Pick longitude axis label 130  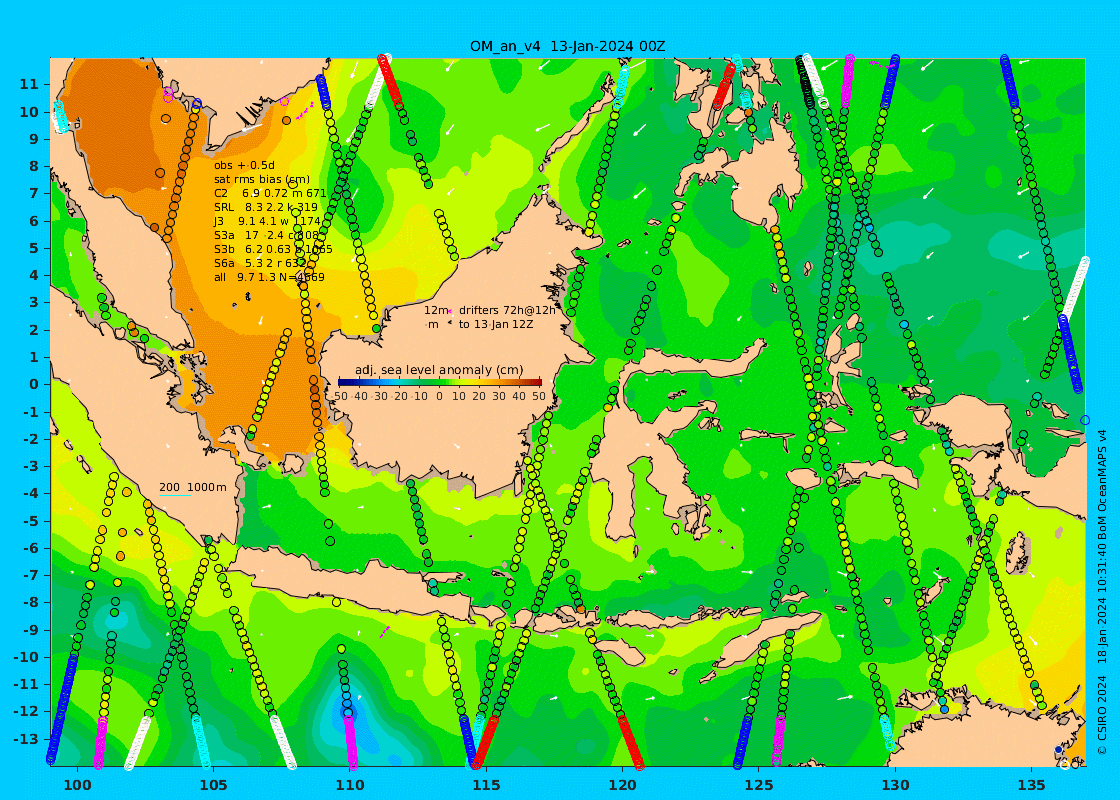click(895, 786)
